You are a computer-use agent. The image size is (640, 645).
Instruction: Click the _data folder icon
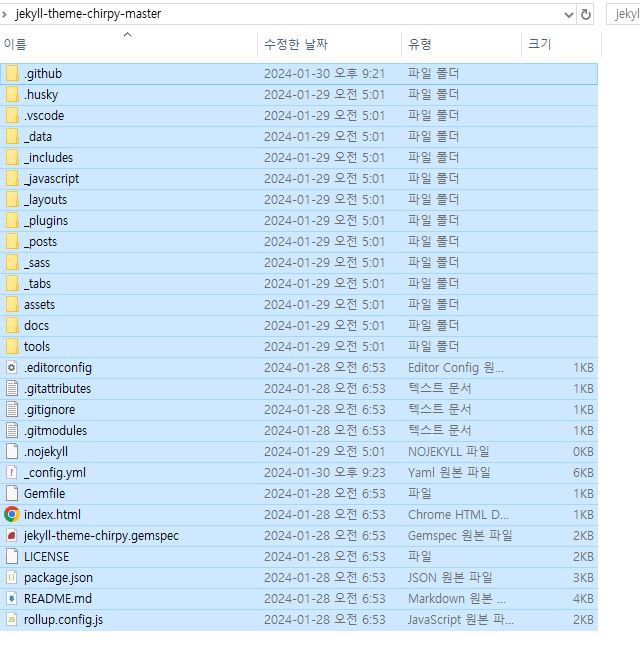[12, 137]
